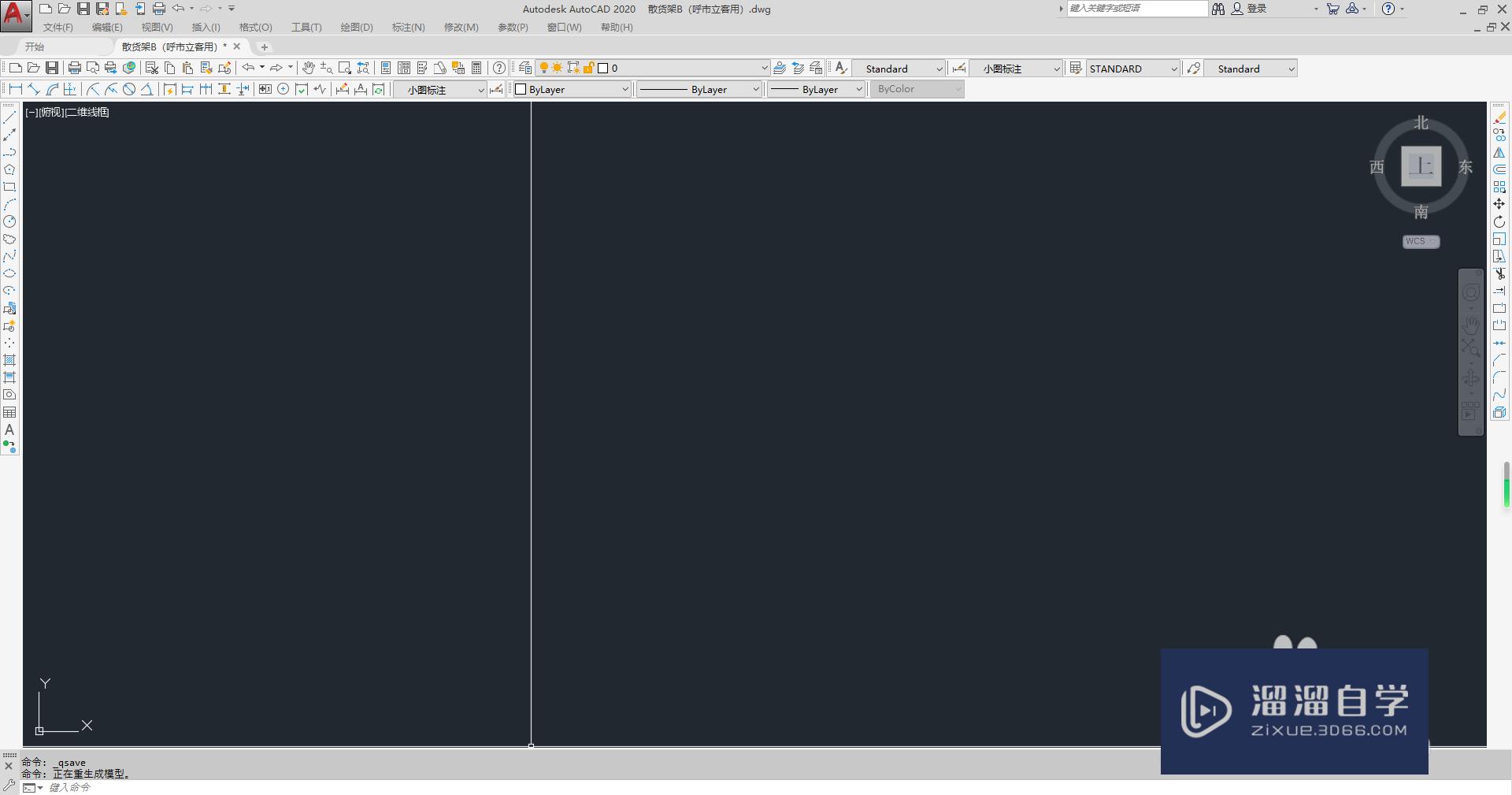1512x795 pixels.
Task: Open the layer 0 dropdown list
Action: tap(652, 68)
